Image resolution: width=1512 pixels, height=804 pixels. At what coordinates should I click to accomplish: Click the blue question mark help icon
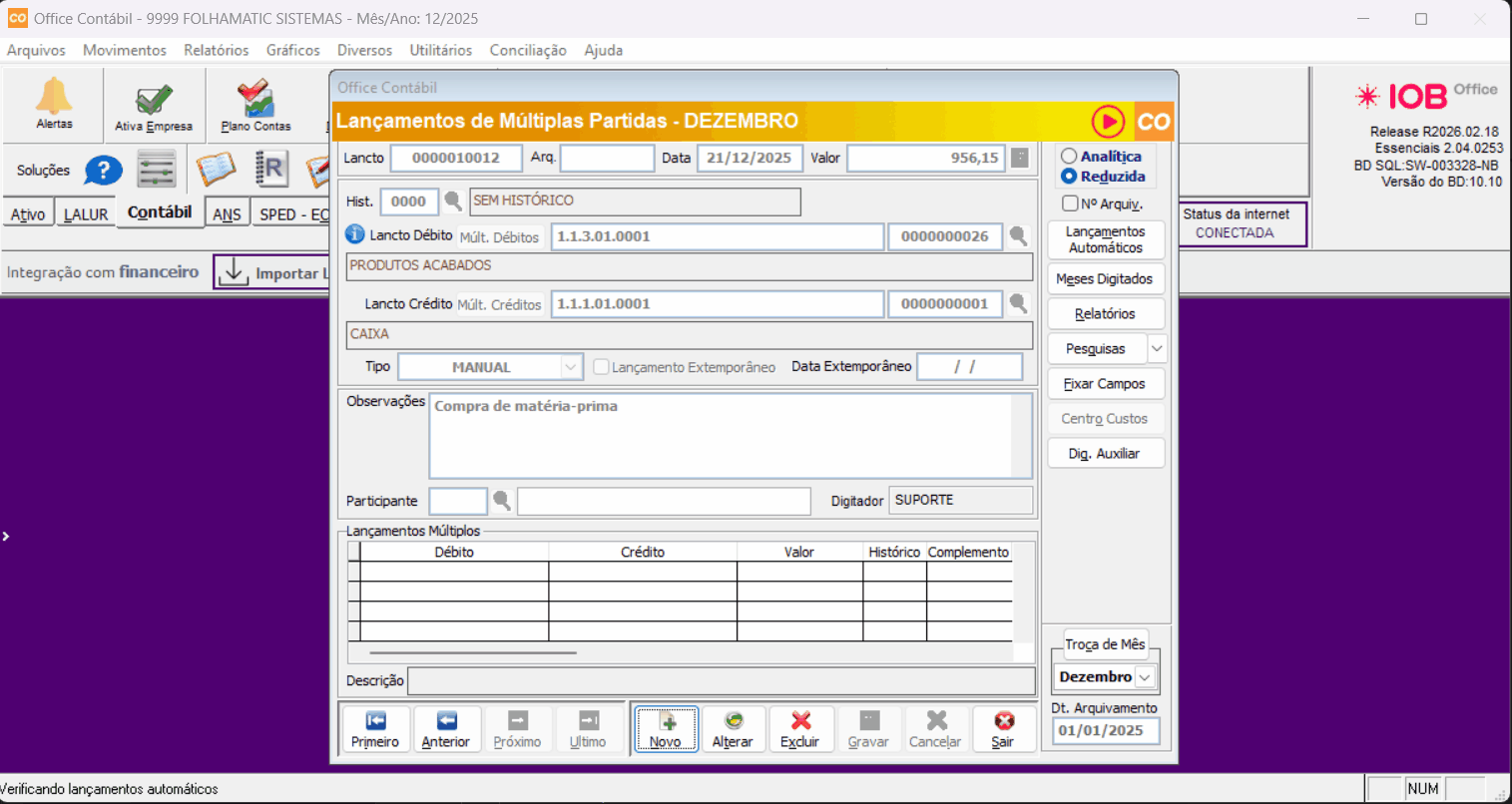pos(103,171)
